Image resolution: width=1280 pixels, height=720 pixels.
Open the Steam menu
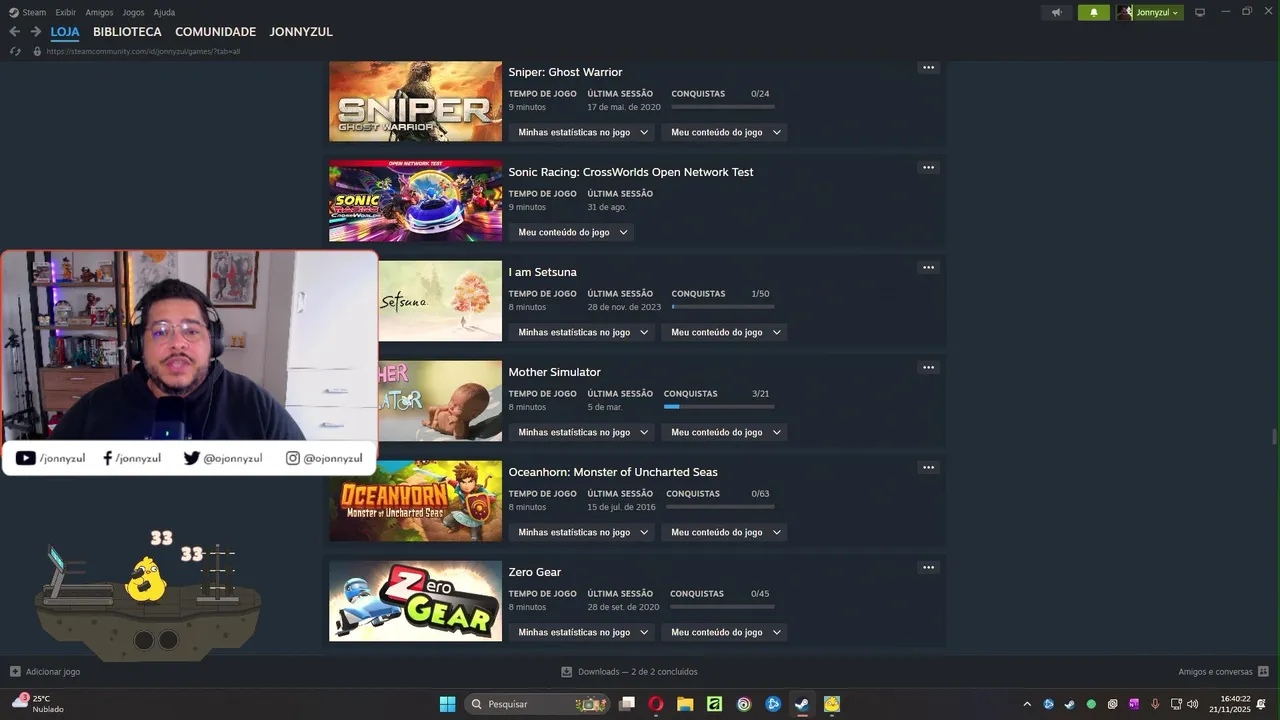[28, 13]
